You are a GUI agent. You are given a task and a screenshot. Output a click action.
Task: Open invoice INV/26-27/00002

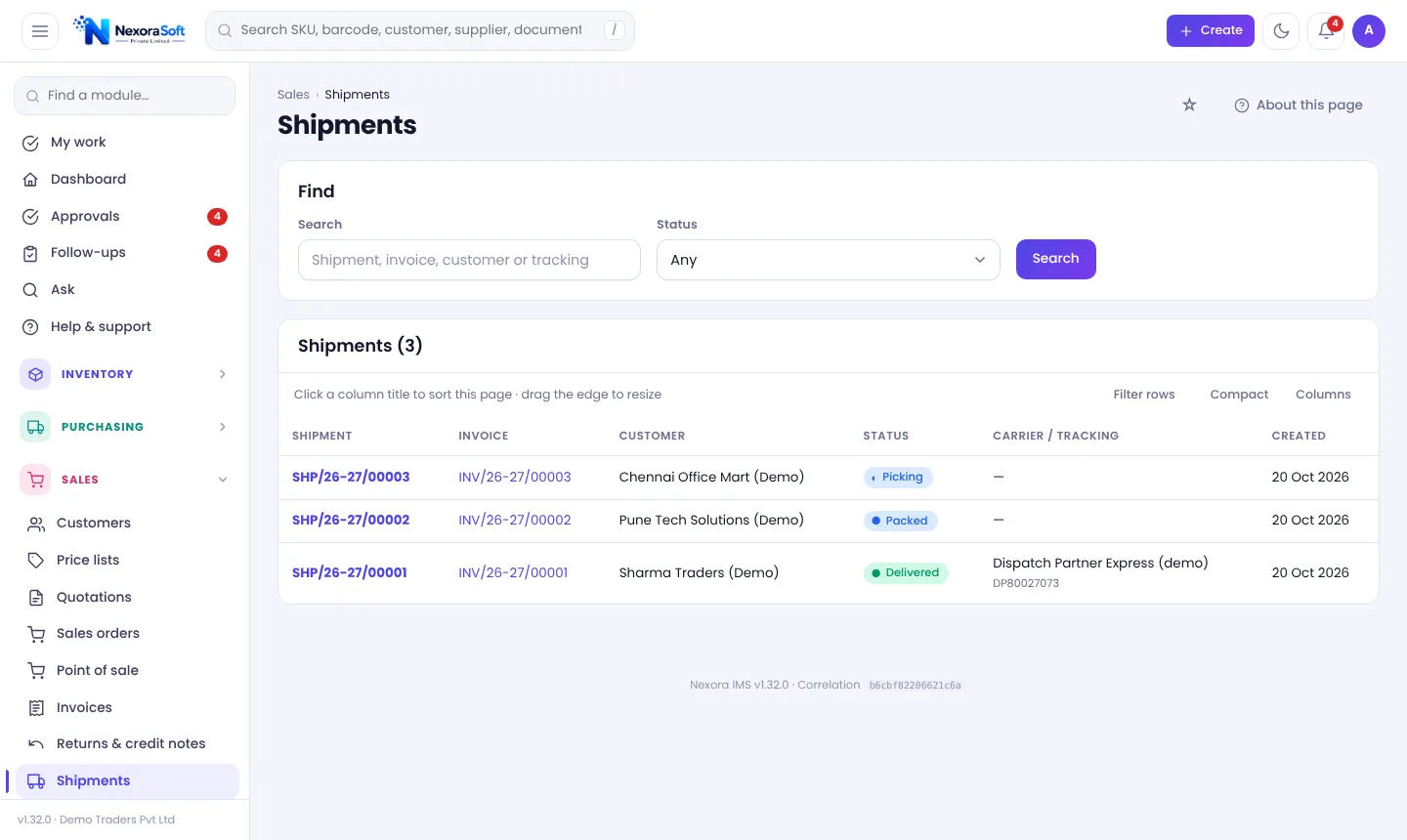[515, 521]
